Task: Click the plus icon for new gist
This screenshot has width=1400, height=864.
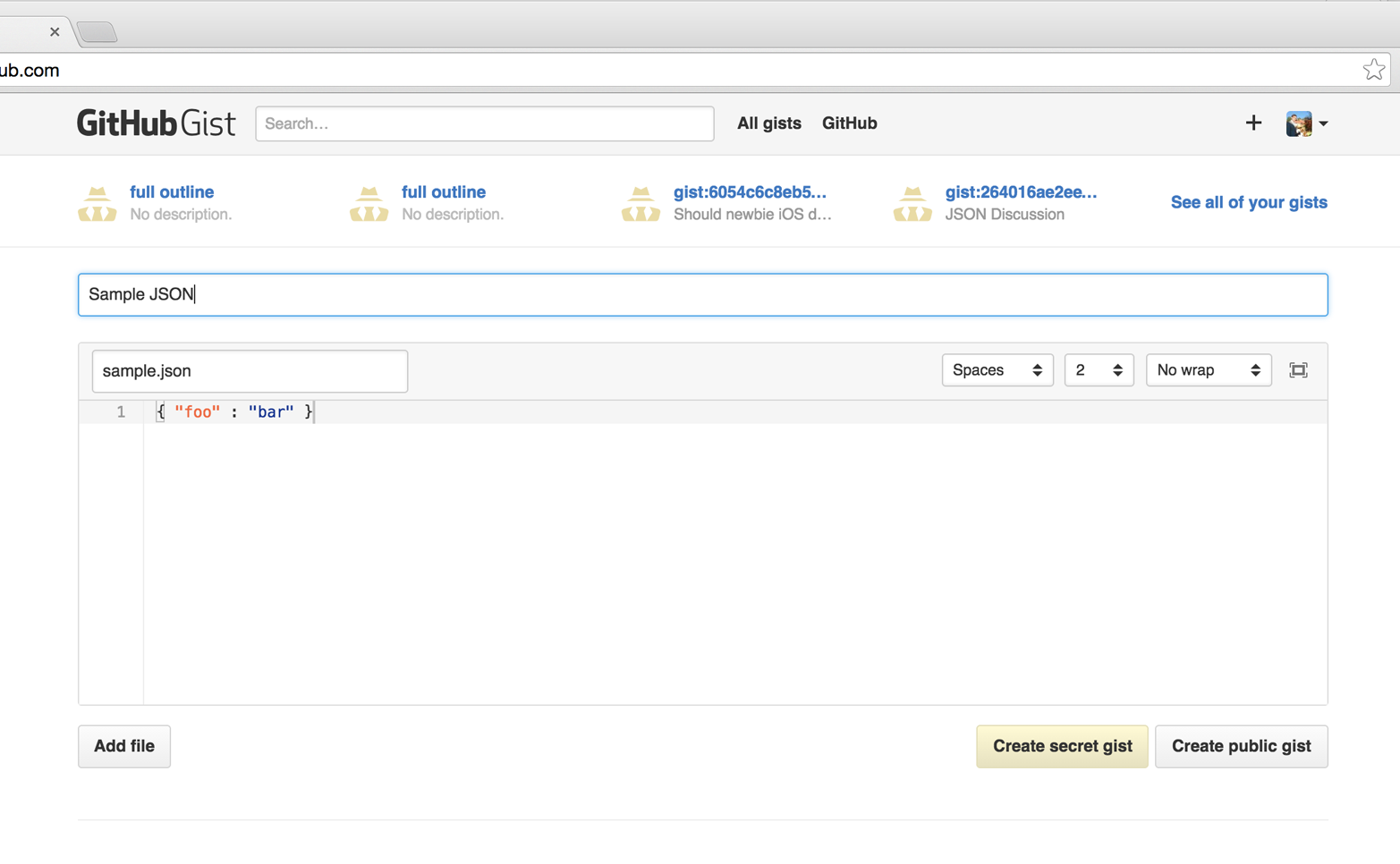Action: coord(1253,123)
